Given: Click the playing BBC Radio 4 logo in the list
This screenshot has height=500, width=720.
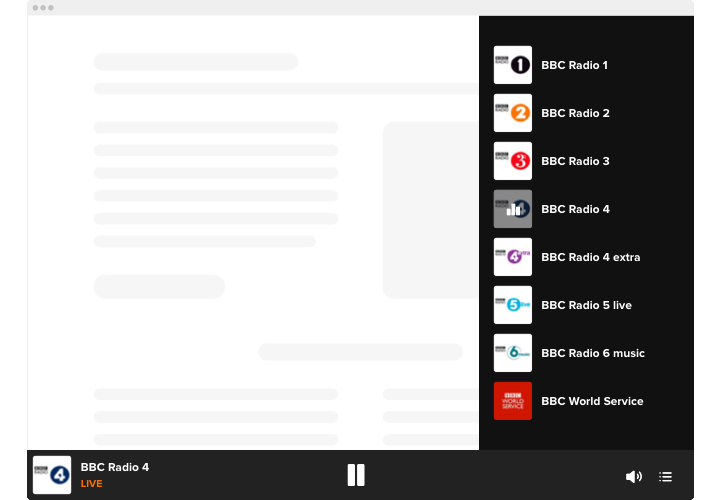Looking at the screenshot, I should point(512,209).
